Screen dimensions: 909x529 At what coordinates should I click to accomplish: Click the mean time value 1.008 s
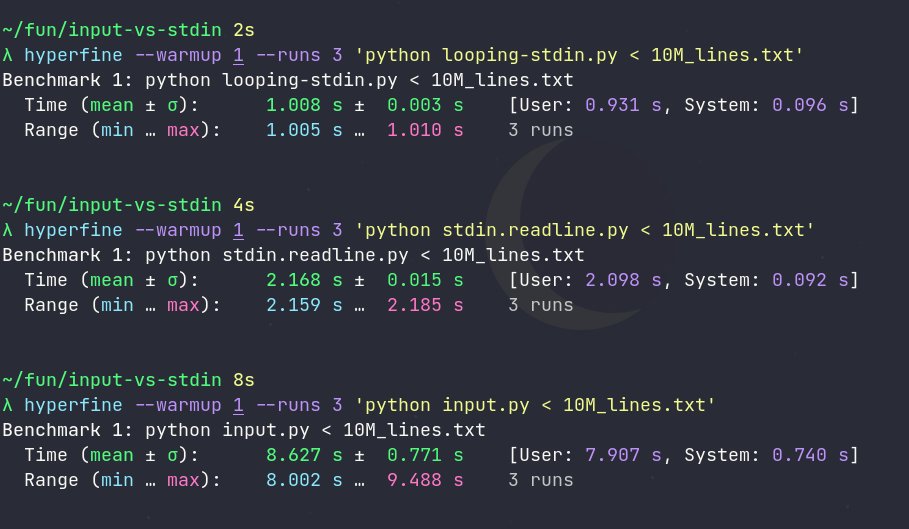coord(304,105)
